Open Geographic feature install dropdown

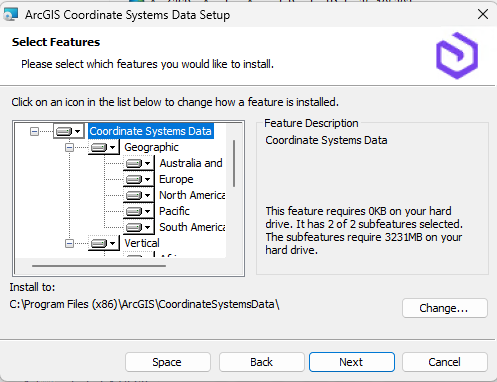tap(104, 147)
